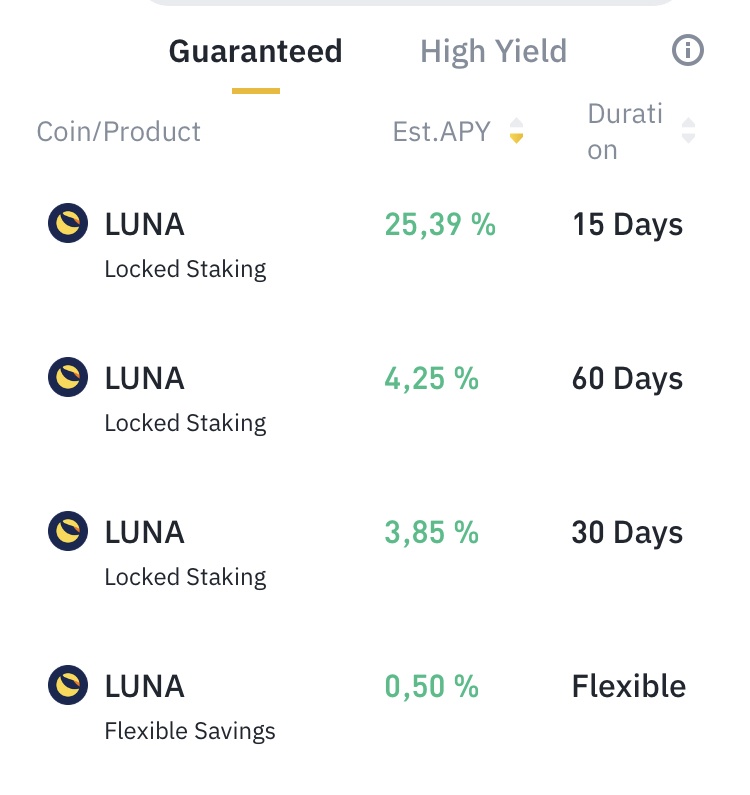
Task: Click the Est.APY column label
Action: pyautogui.click(x=441, y=131)
